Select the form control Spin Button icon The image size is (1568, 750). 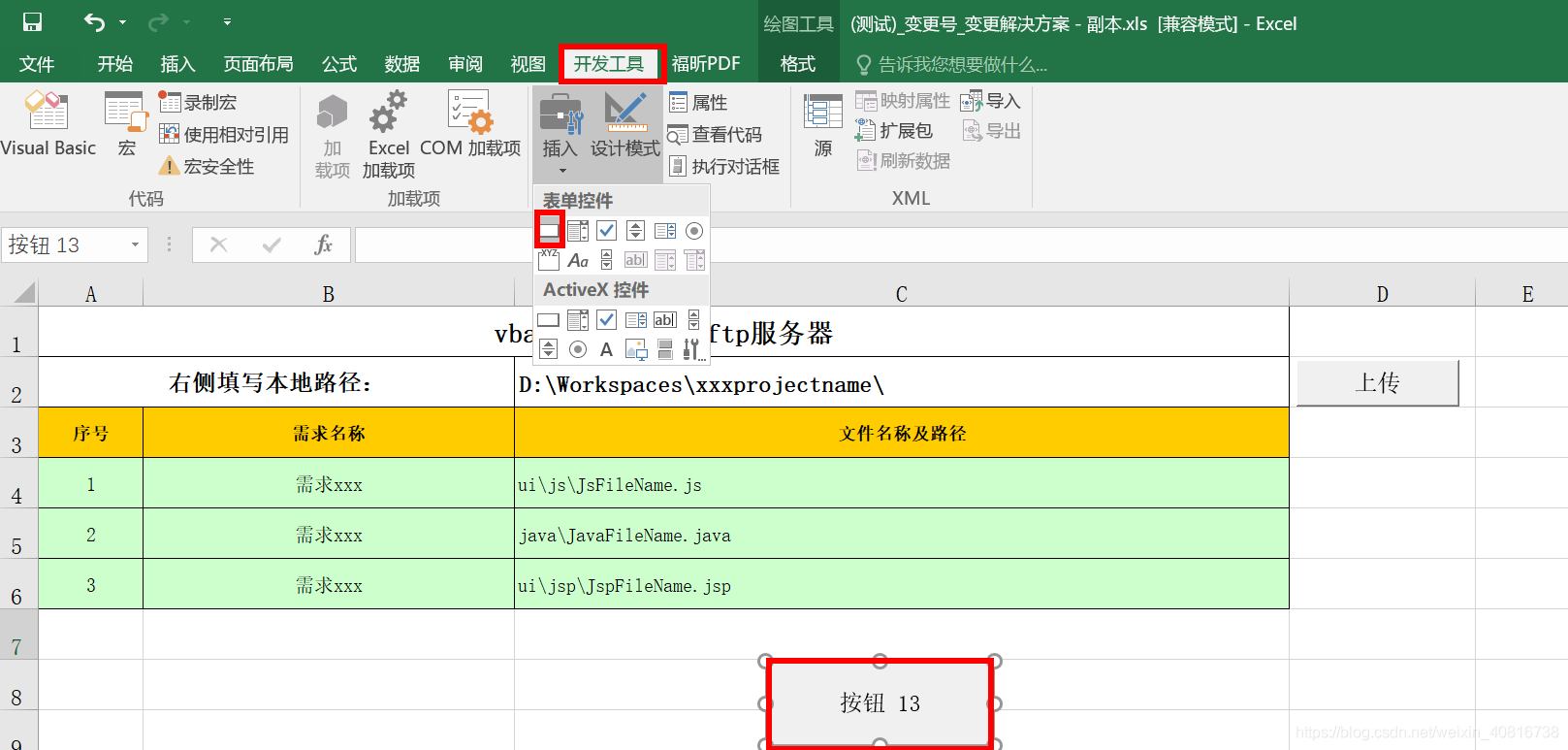[x=636, y=231]
